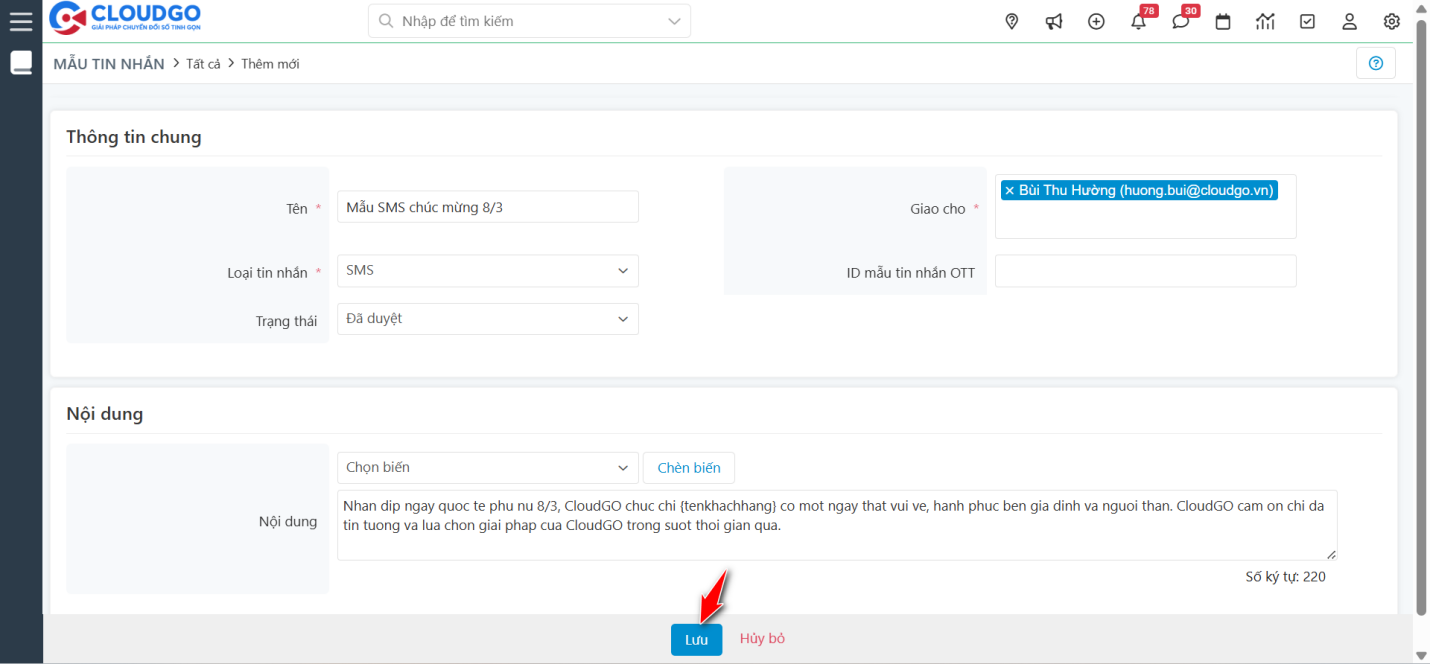
Task: Click the notebook icon in the left sidebar
Action: tap(20, 62)
